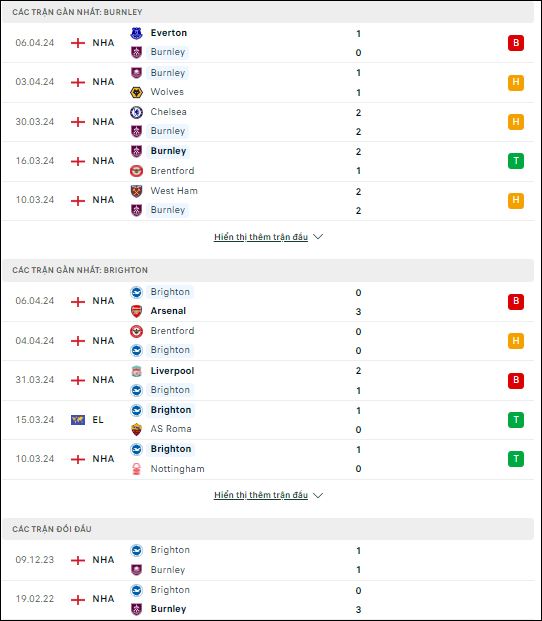Image resolution: width=542 pixels, height=621 pixels.
Task: Select 'Các trận gần nhất: Brighton' section header
Action: coord(268,270)
